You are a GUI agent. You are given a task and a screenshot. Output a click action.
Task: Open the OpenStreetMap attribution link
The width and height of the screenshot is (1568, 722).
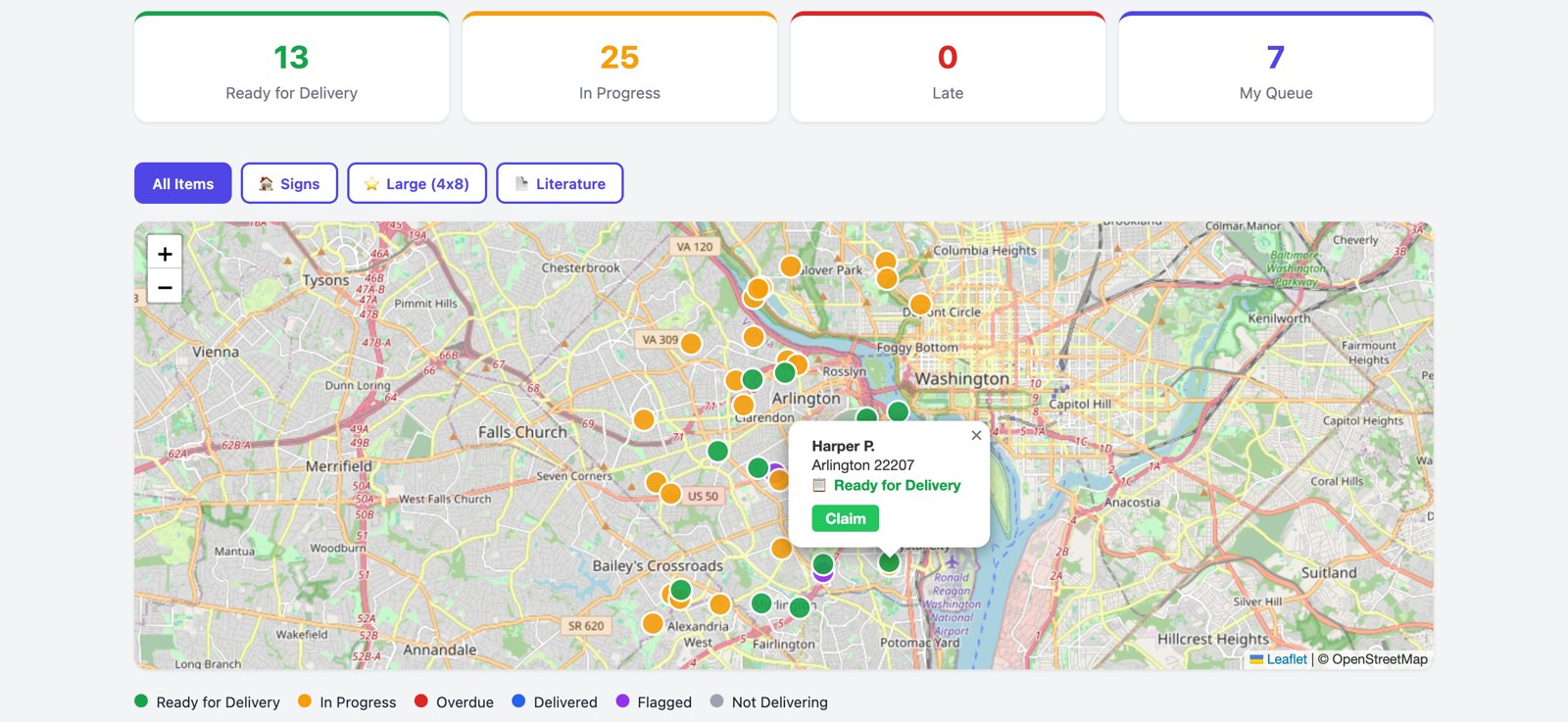tap(1380, 659)
